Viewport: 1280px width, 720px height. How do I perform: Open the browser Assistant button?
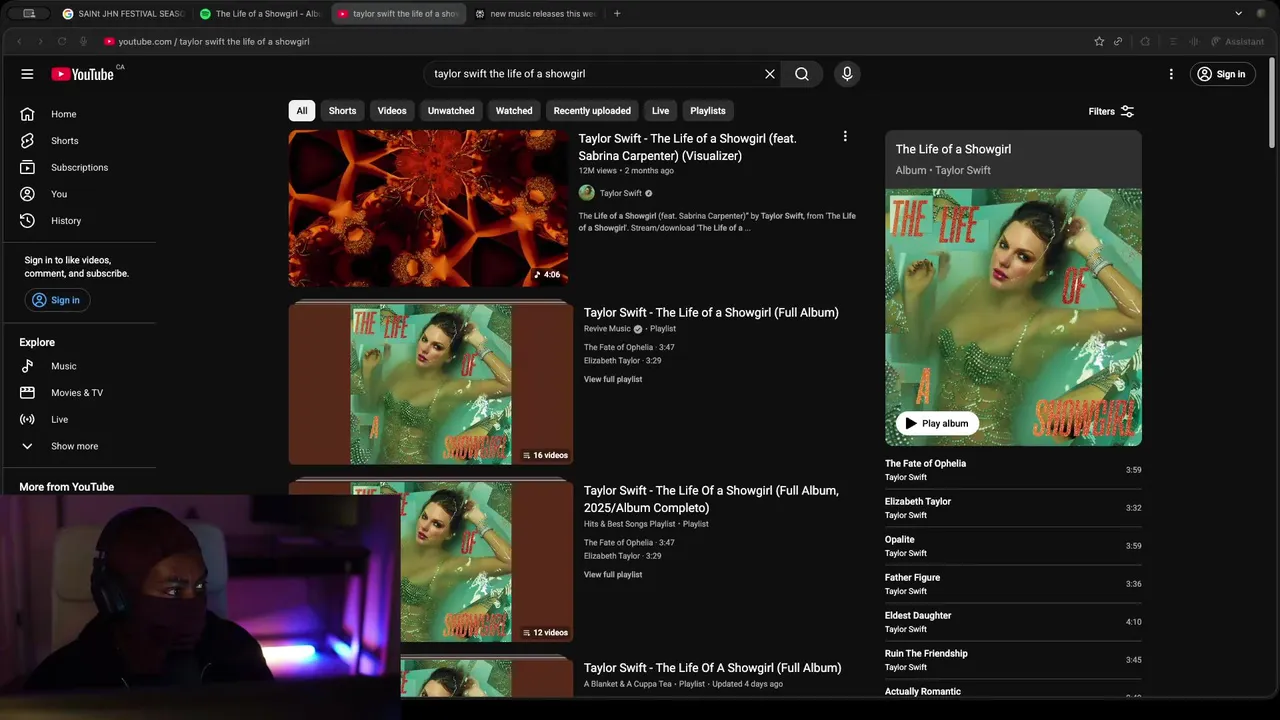[x=1237, y=41]
